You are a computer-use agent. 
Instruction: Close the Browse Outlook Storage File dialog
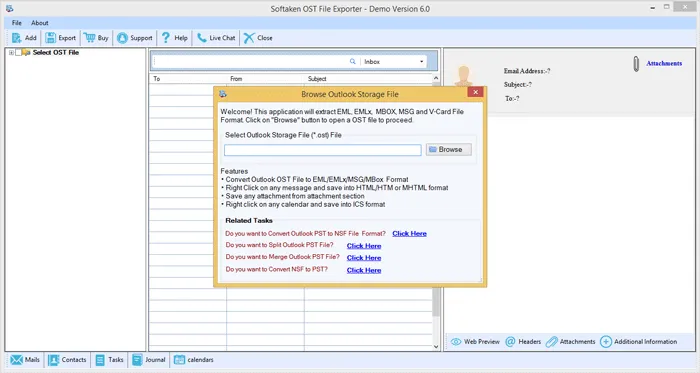pyautogui.click(x=475, y=92)
